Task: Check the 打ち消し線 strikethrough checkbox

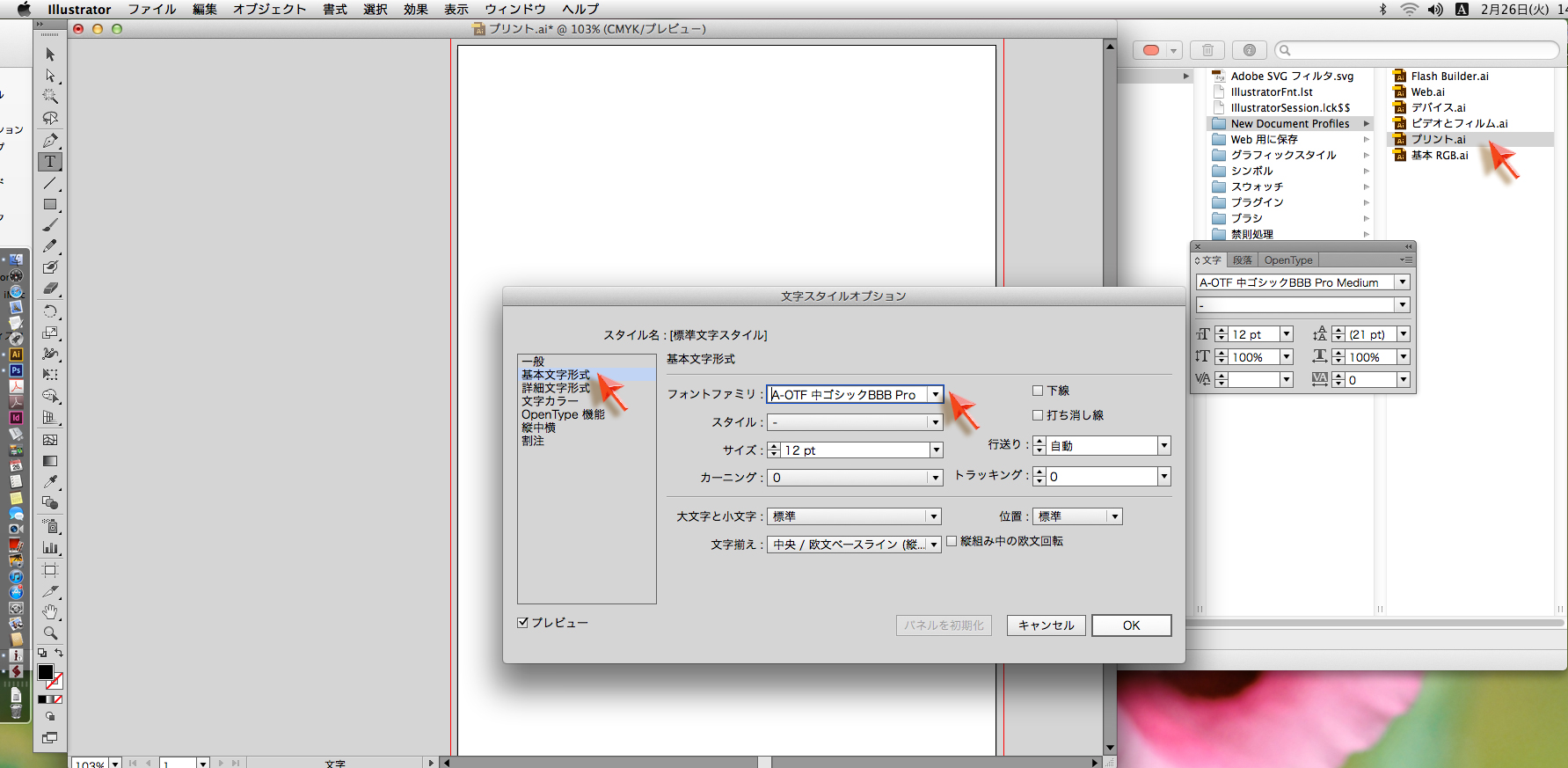Action: (x=1038, y=415)
